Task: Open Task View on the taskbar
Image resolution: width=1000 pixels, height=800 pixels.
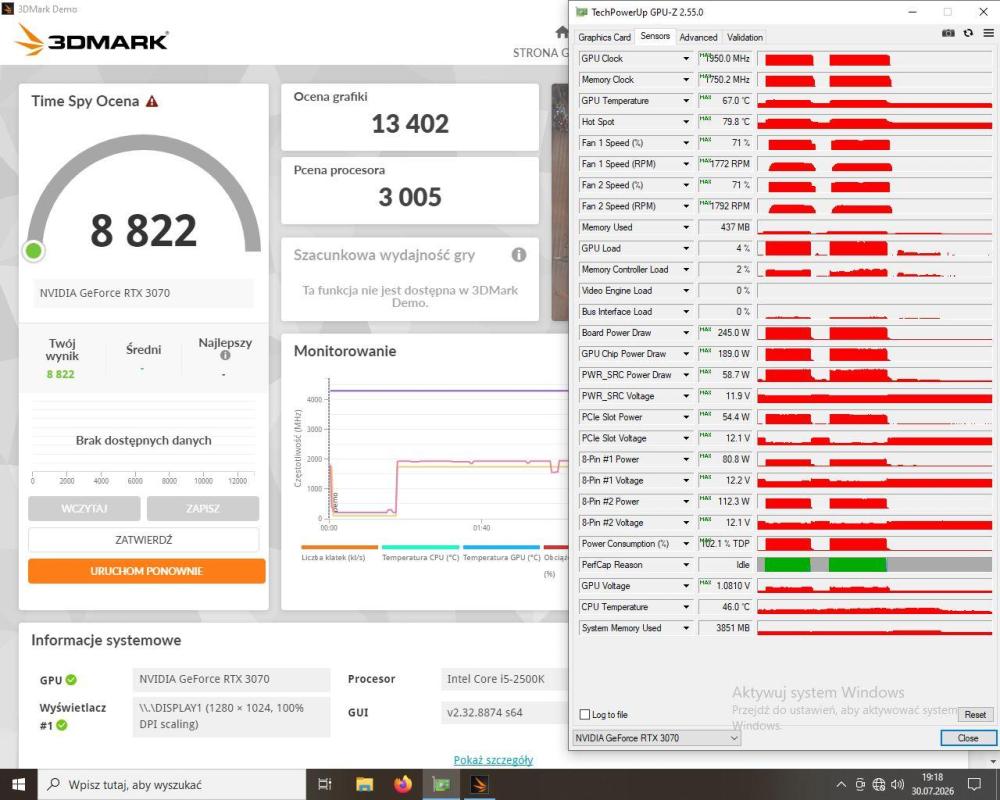Action: 325,785
